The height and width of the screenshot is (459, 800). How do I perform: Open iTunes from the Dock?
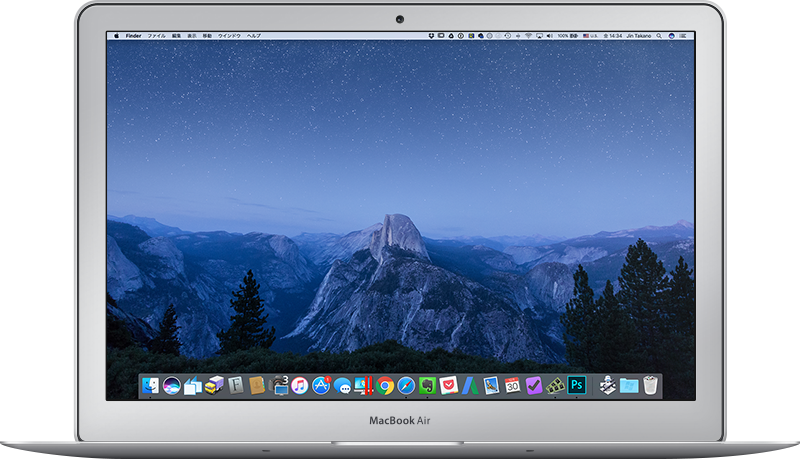click(299, 386)
